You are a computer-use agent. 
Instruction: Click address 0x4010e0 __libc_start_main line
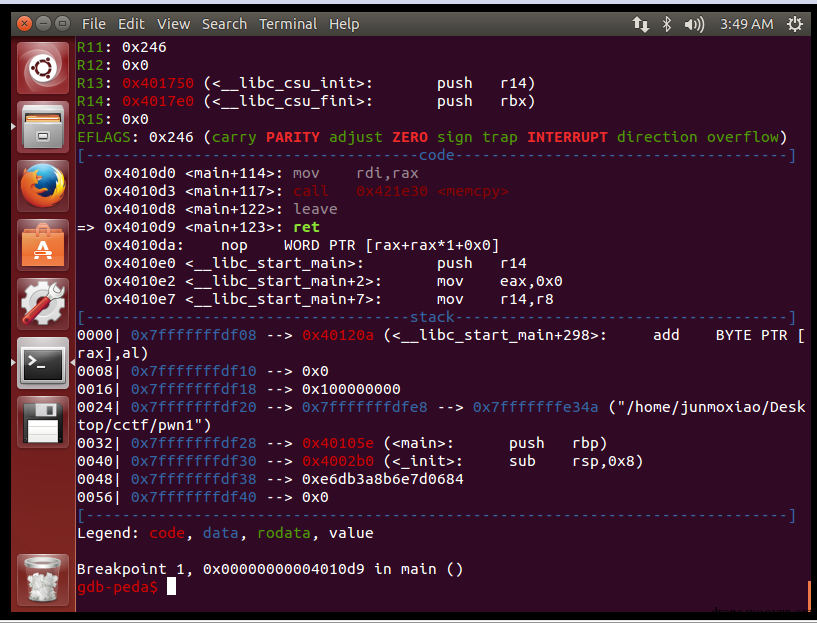(x=315, y=263)
